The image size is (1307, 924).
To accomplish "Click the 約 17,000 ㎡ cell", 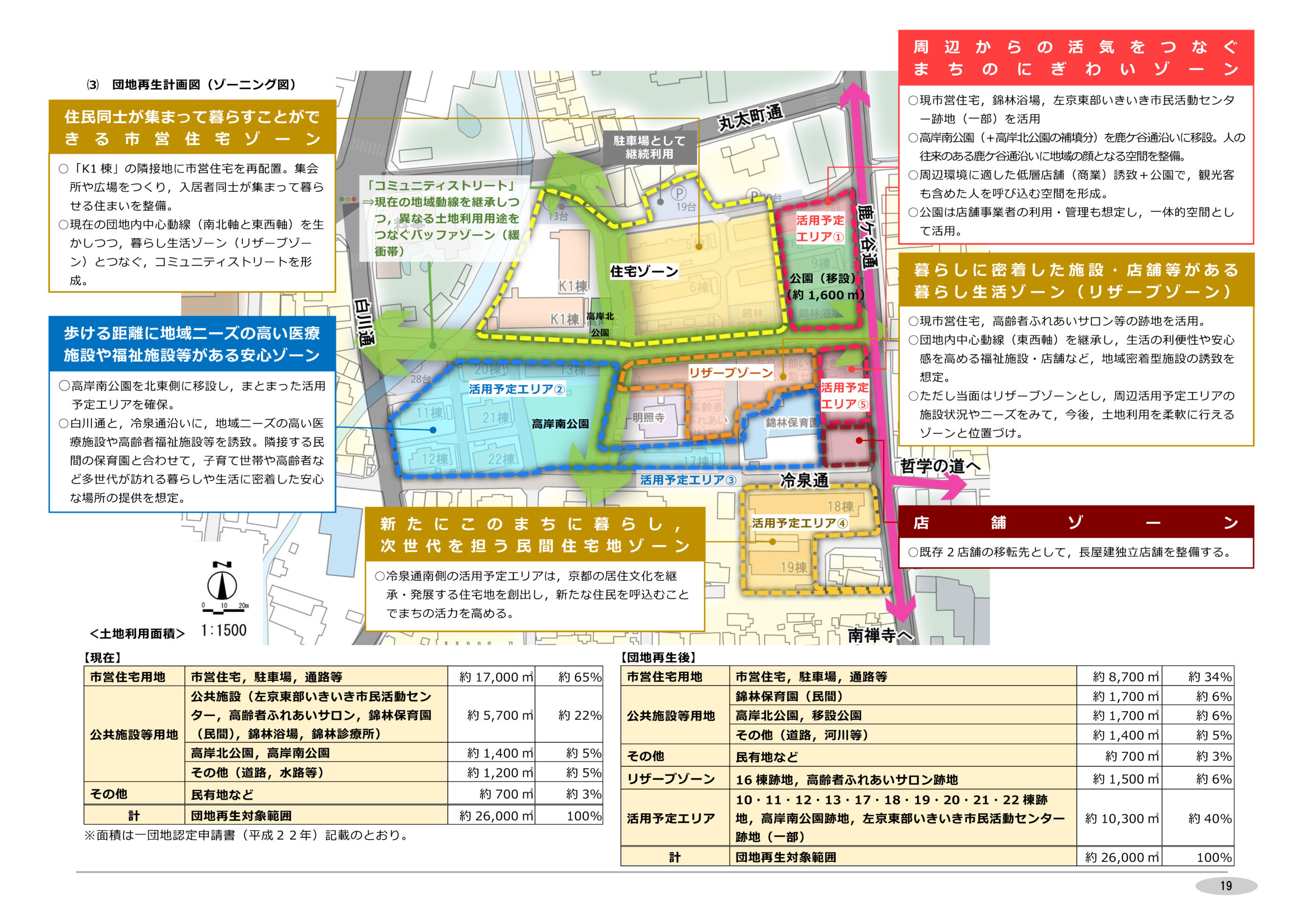I will point(491,676).
